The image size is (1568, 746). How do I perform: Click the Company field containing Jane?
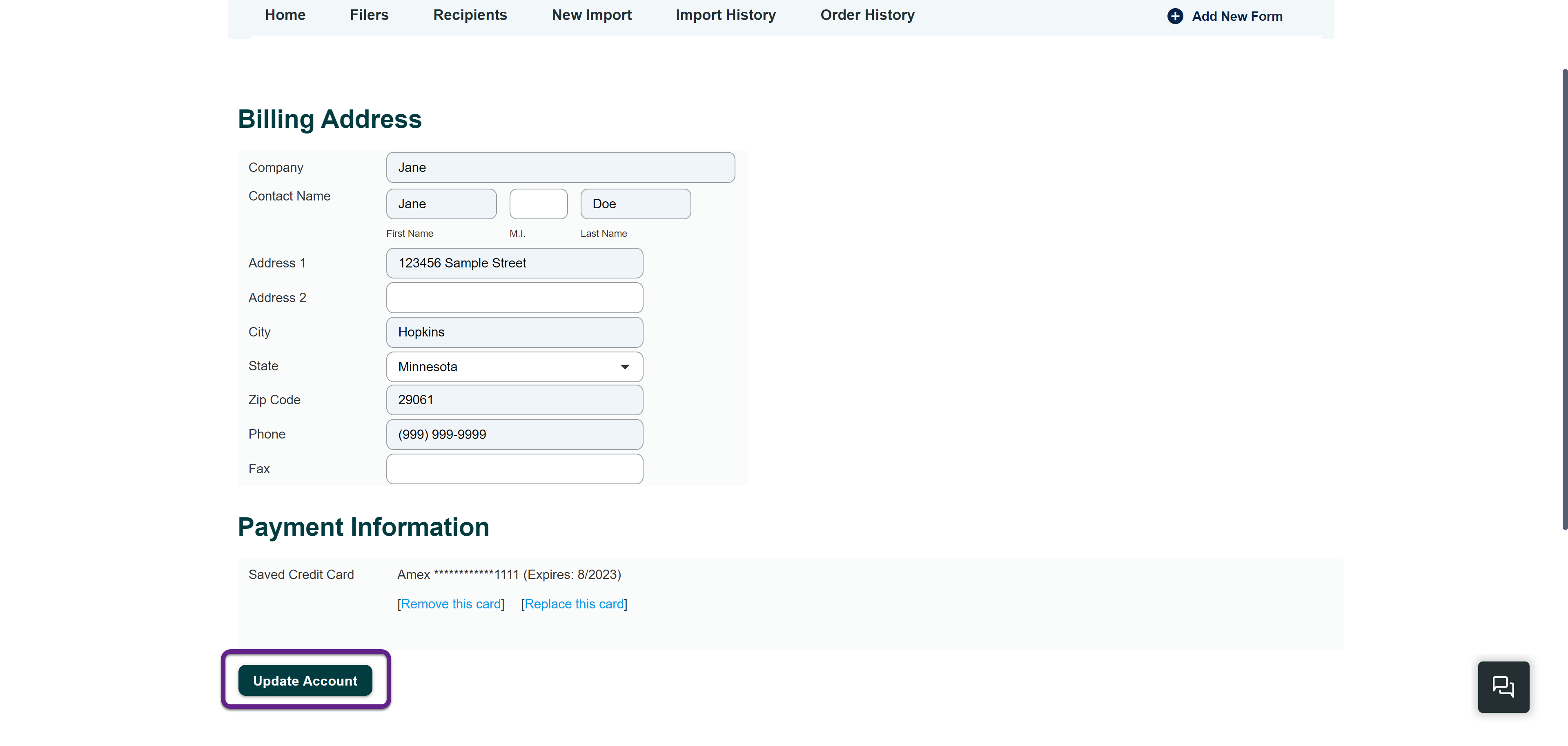560,167
